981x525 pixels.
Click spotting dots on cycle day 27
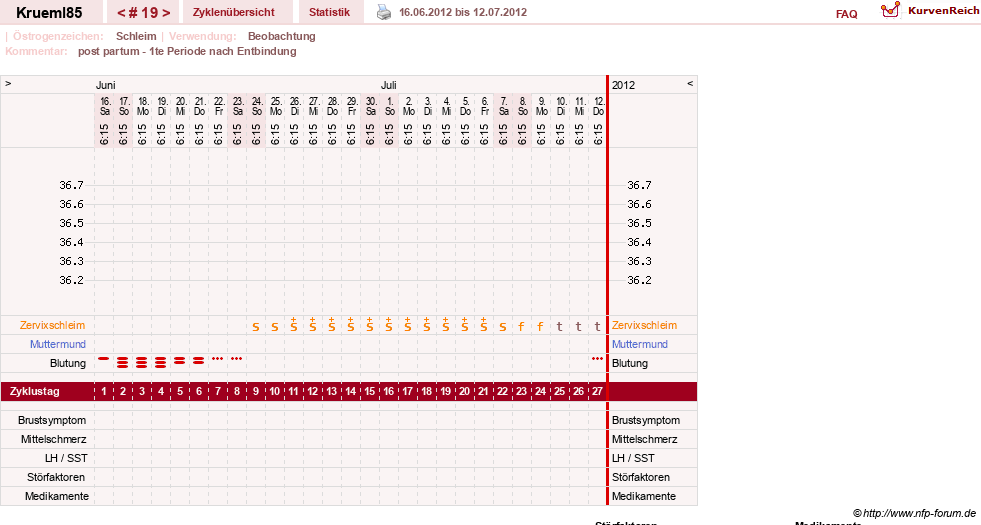(x=597, y=359)
